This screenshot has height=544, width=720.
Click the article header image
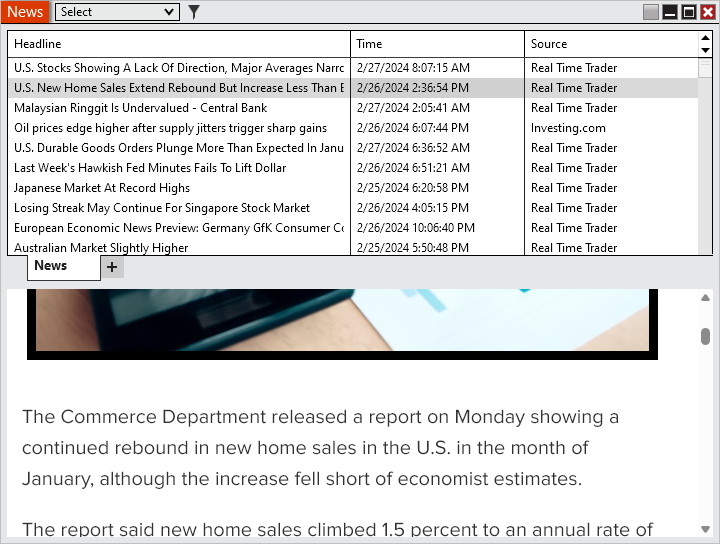[x=343, y=320]
